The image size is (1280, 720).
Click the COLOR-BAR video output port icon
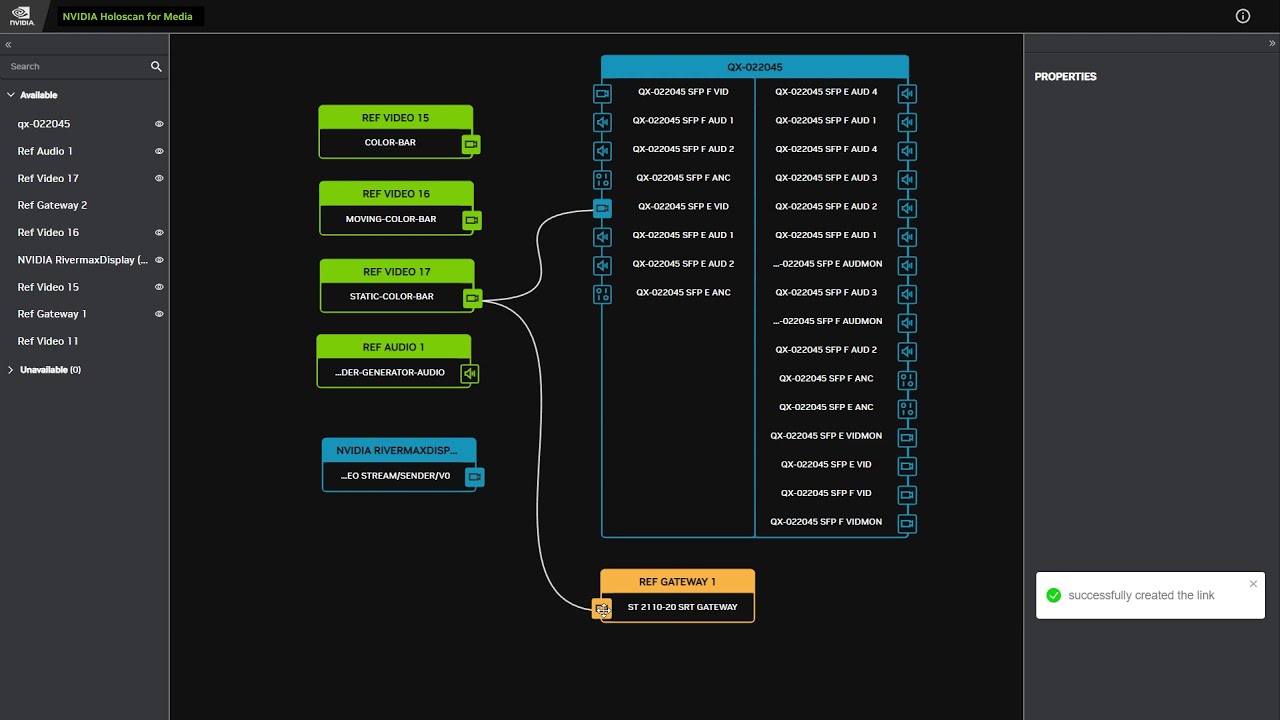point(471,144)
